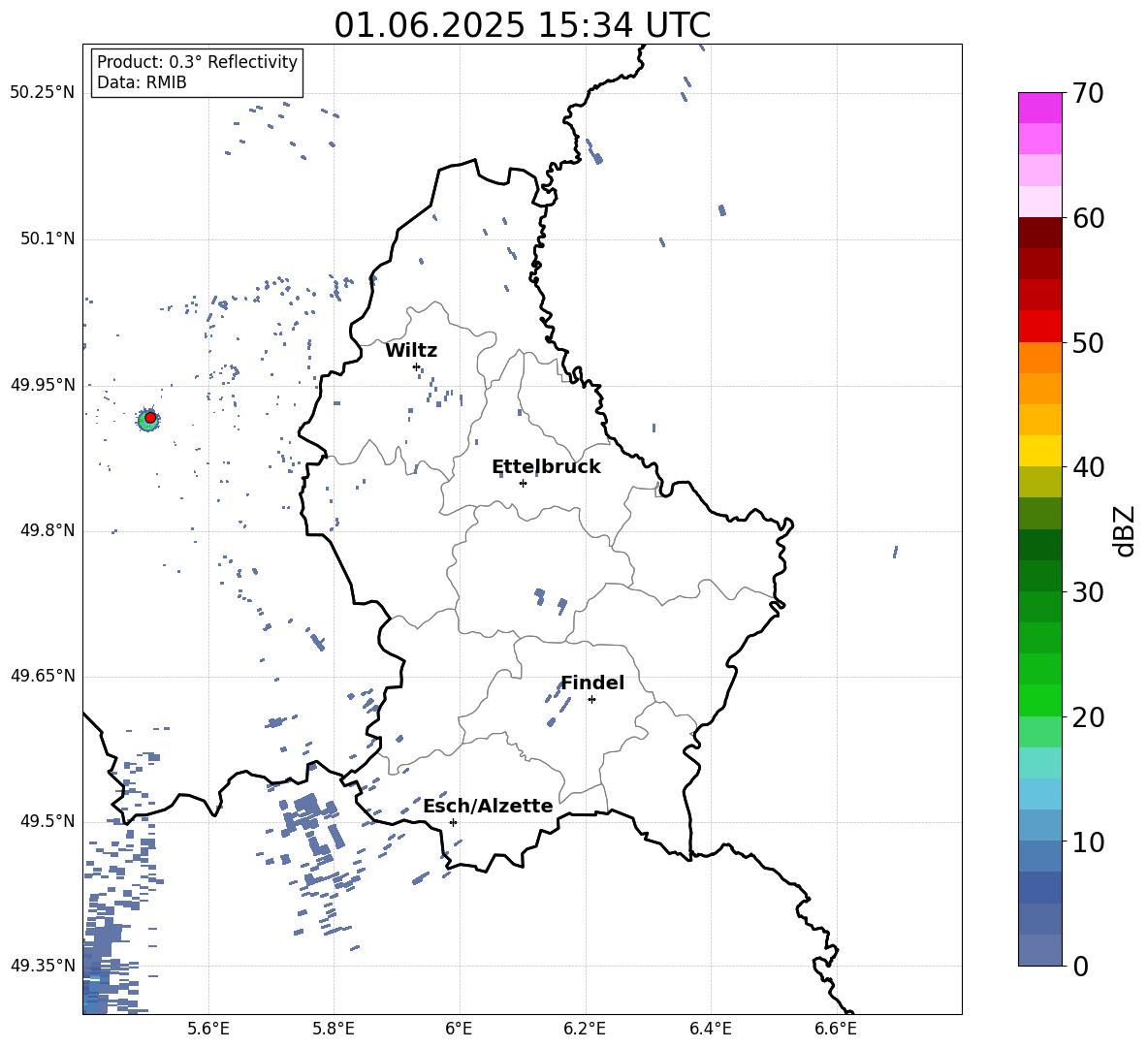The image size is (1148, 1048).
Task: Click the 6.2°E longitude label
Action: pyautogui.click(x=585, y=1030)
